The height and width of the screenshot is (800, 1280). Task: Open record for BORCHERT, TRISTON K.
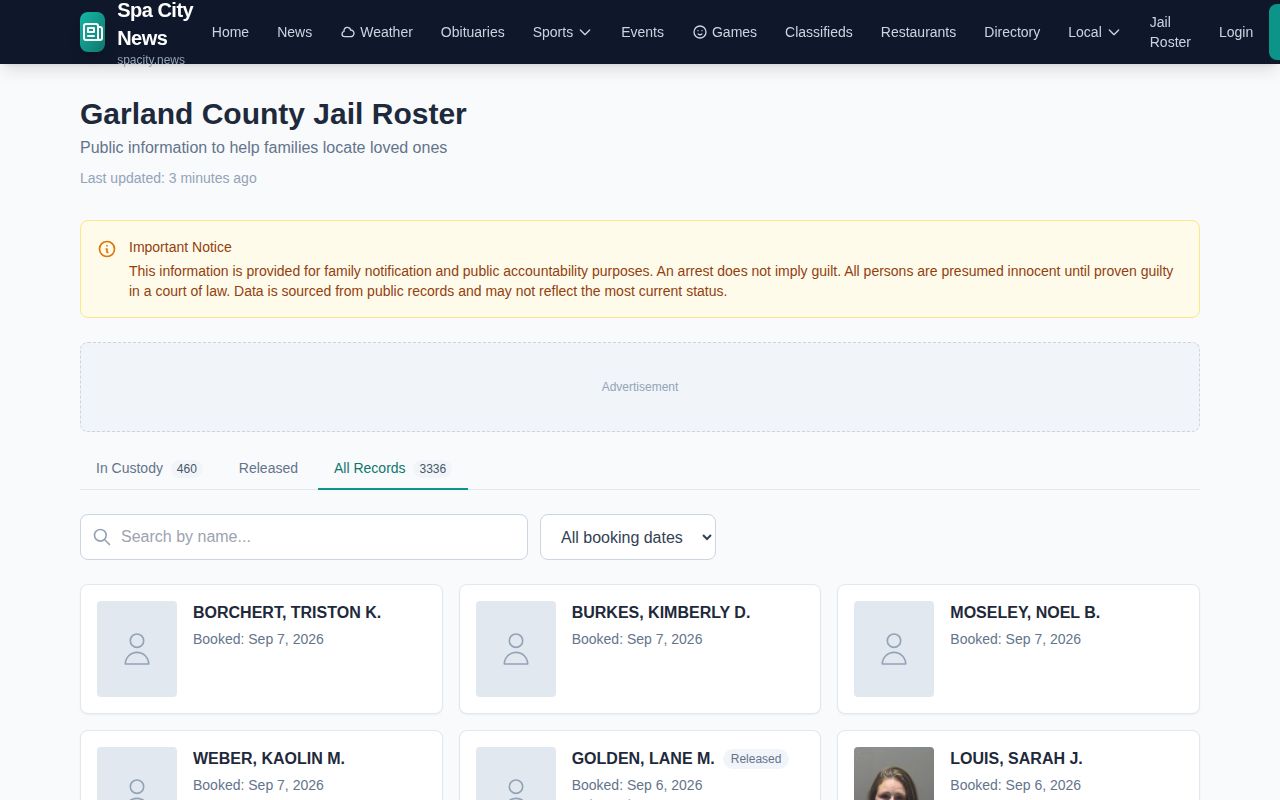click(x=261, y=649)
